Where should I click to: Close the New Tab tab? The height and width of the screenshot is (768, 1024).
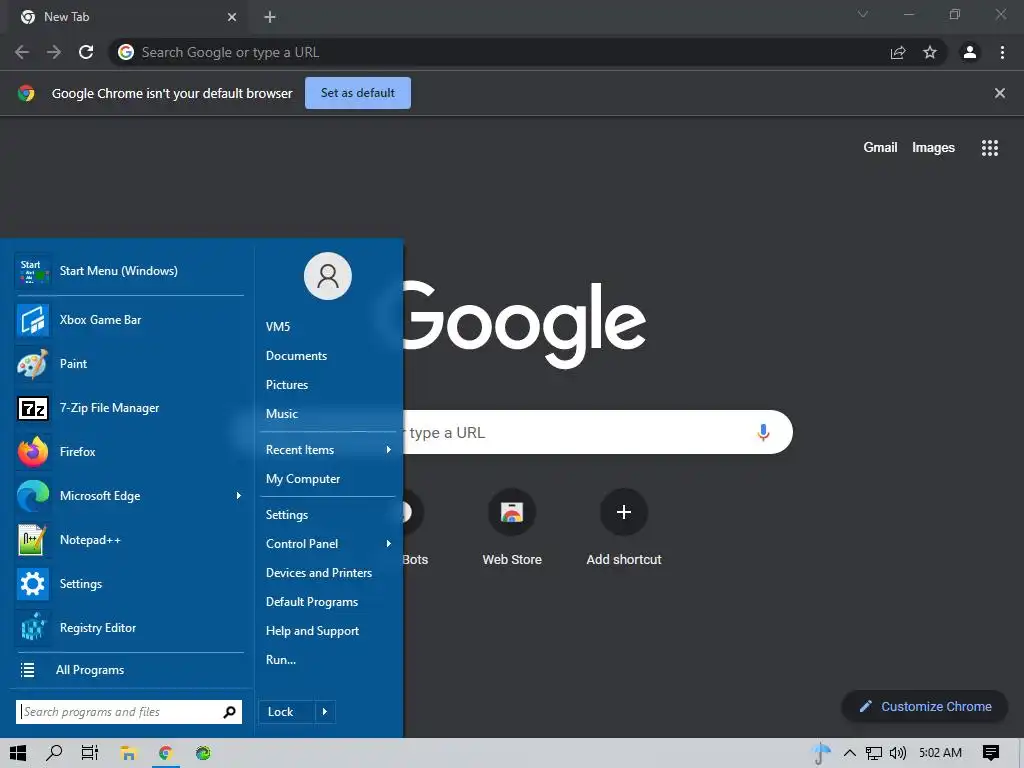pos(232,17)
